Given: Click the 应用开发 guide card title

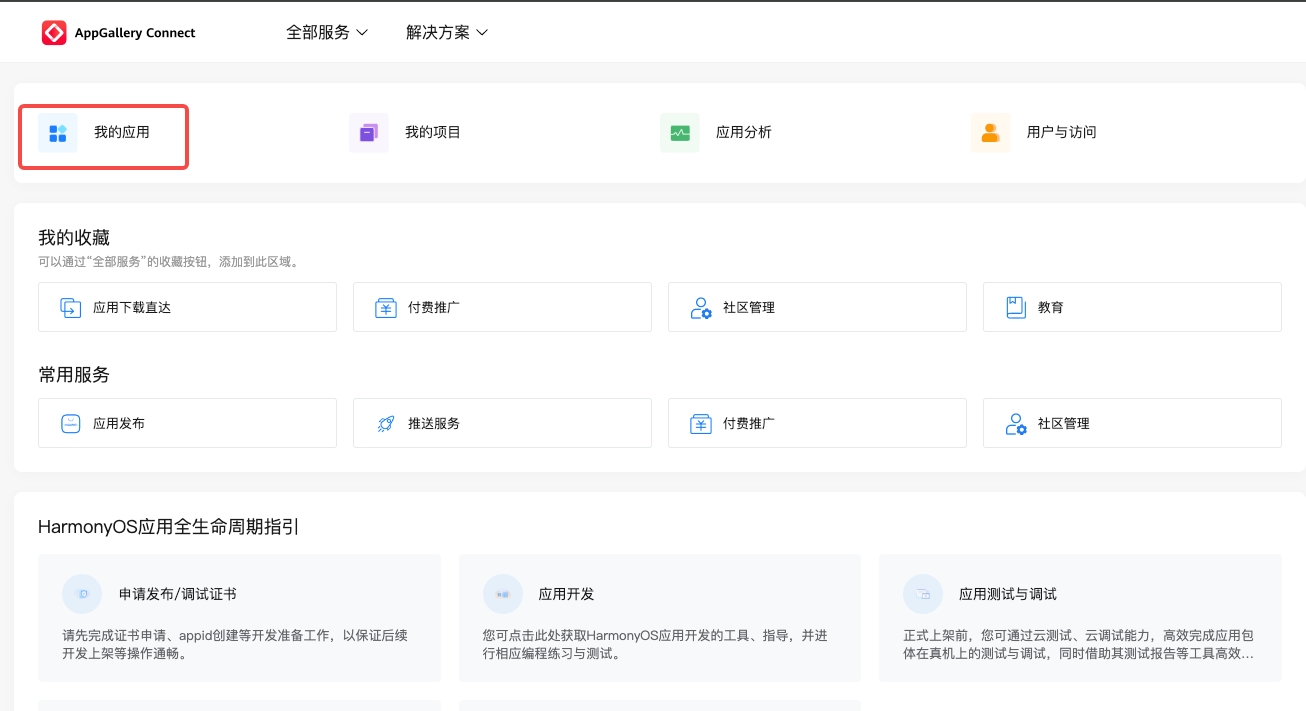Looking at the screenshot, I should click(x=567, y=594).
